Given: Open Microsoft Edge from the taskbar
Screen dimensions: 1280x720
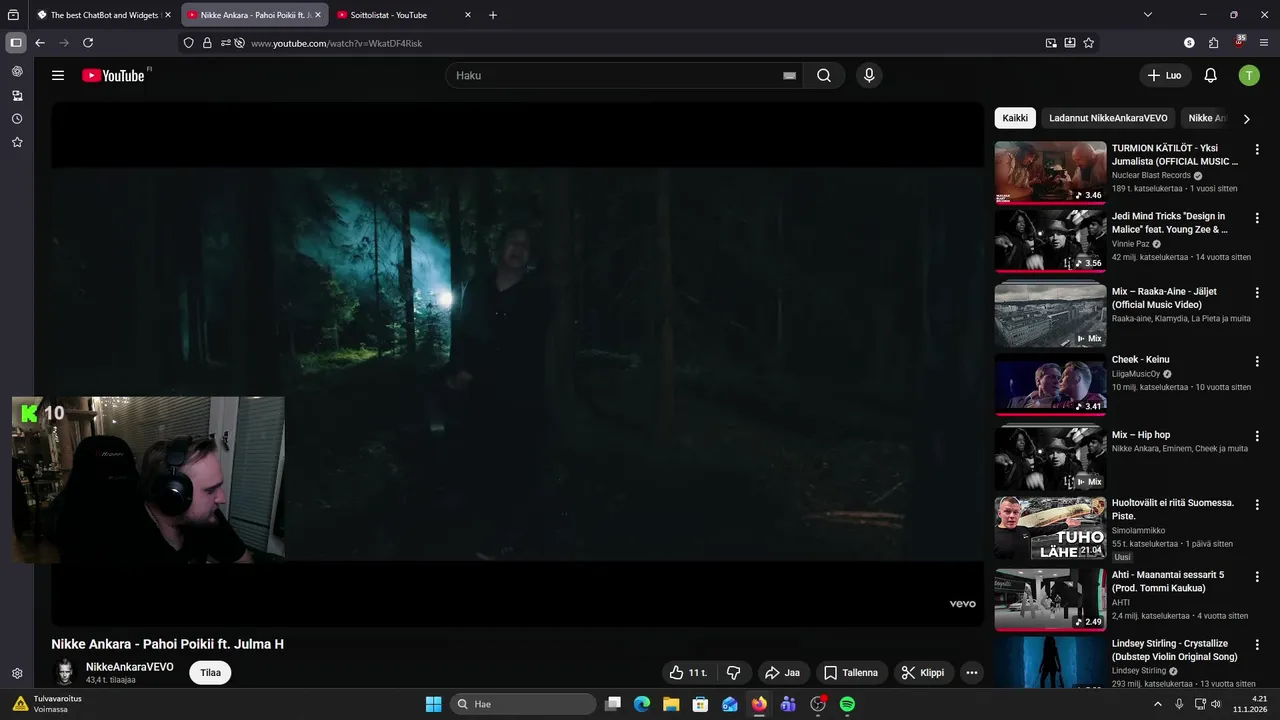Looking at the screenshot, I should tap(642, 704).
